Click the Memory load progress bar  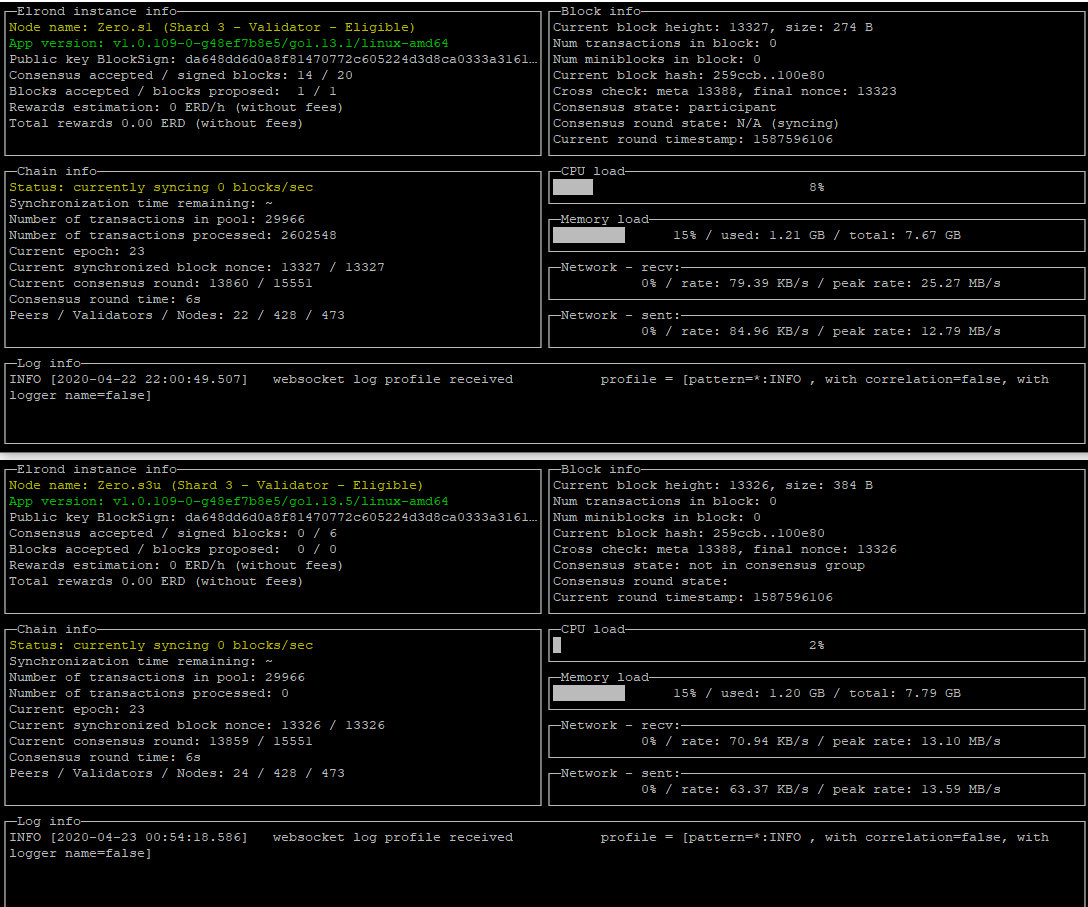point(588,235)
